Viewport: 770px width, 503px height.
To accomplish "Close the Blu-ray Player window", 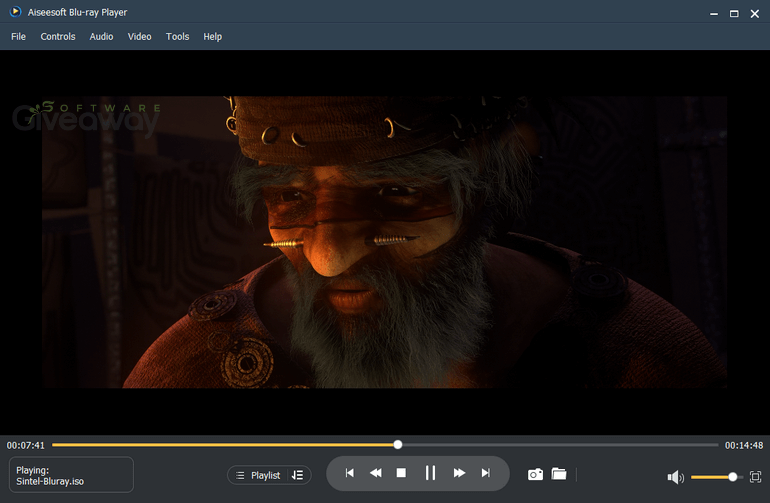I will pyautogui.click(x=755, y=14).
